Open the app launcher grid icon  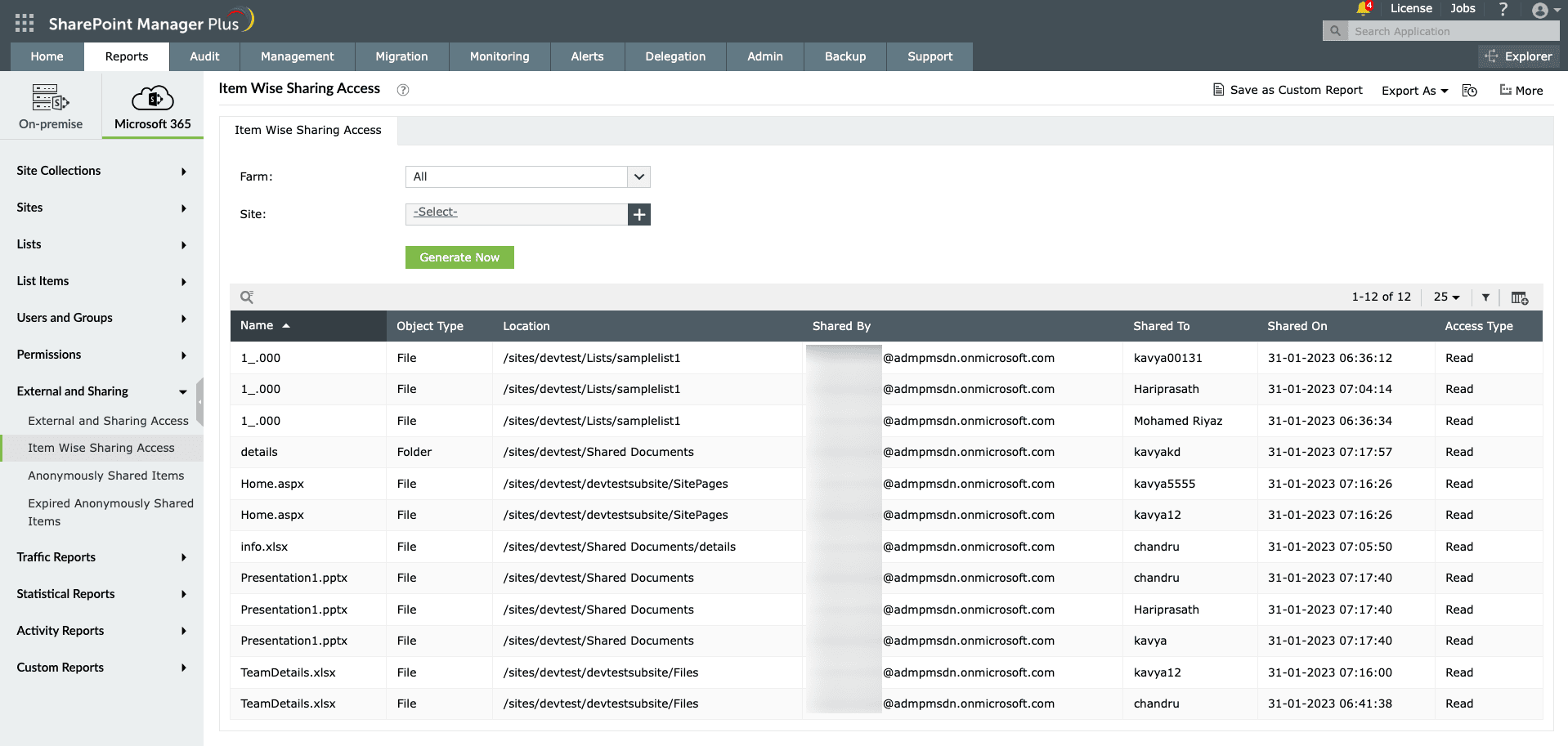point(25,23)
